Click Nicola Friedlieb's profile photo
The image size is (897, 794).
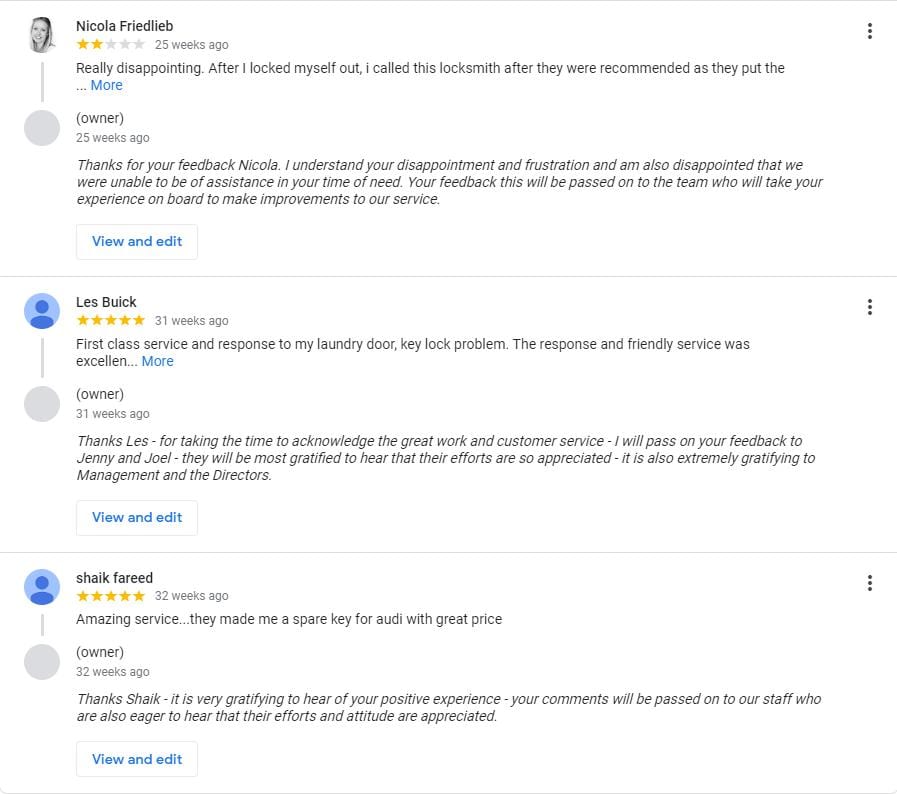coord(42,35)
